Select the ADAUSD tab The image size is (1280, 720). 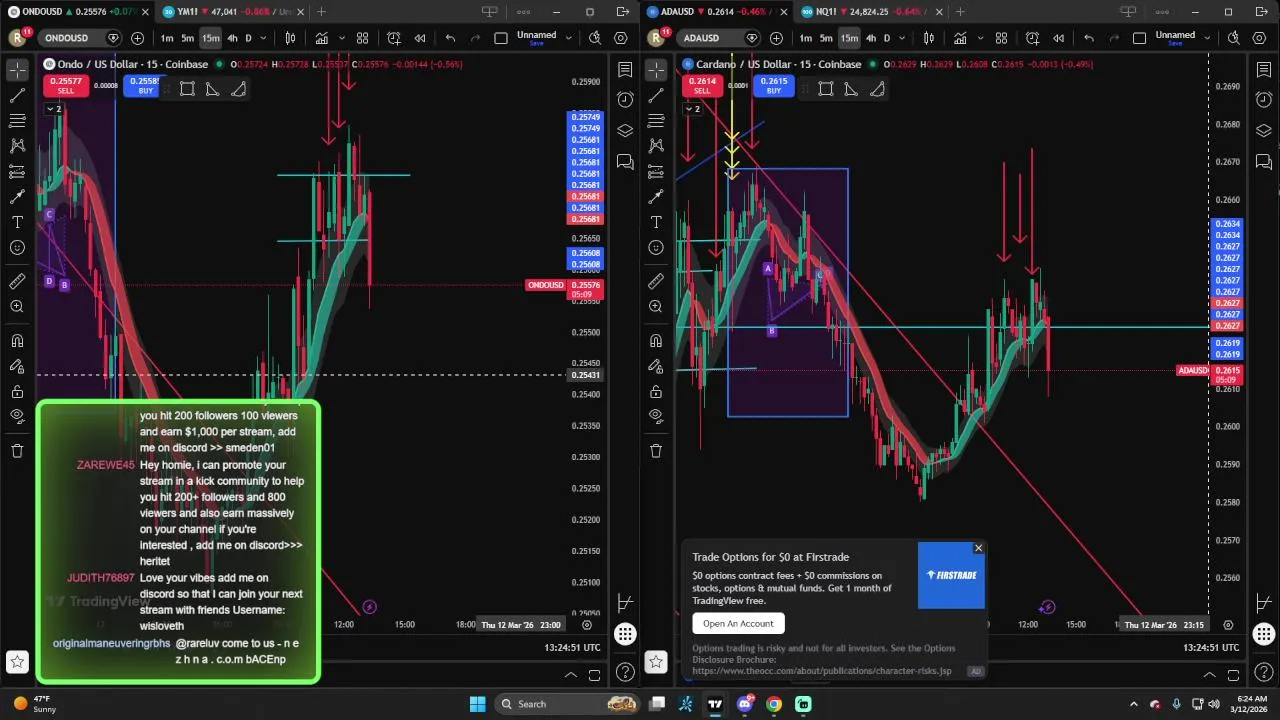point(717,12)
